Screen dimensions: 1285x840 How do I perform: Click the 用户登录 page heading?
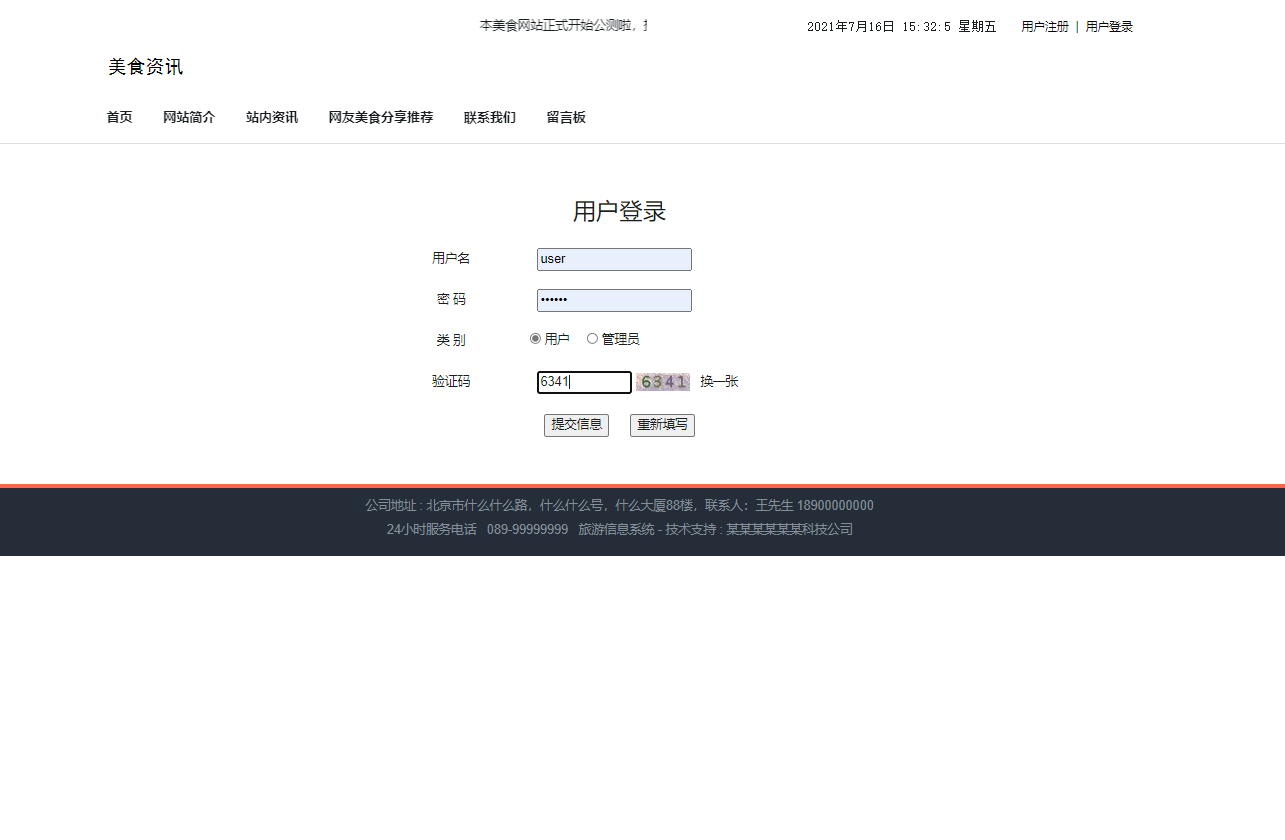[x=620, y=212]
